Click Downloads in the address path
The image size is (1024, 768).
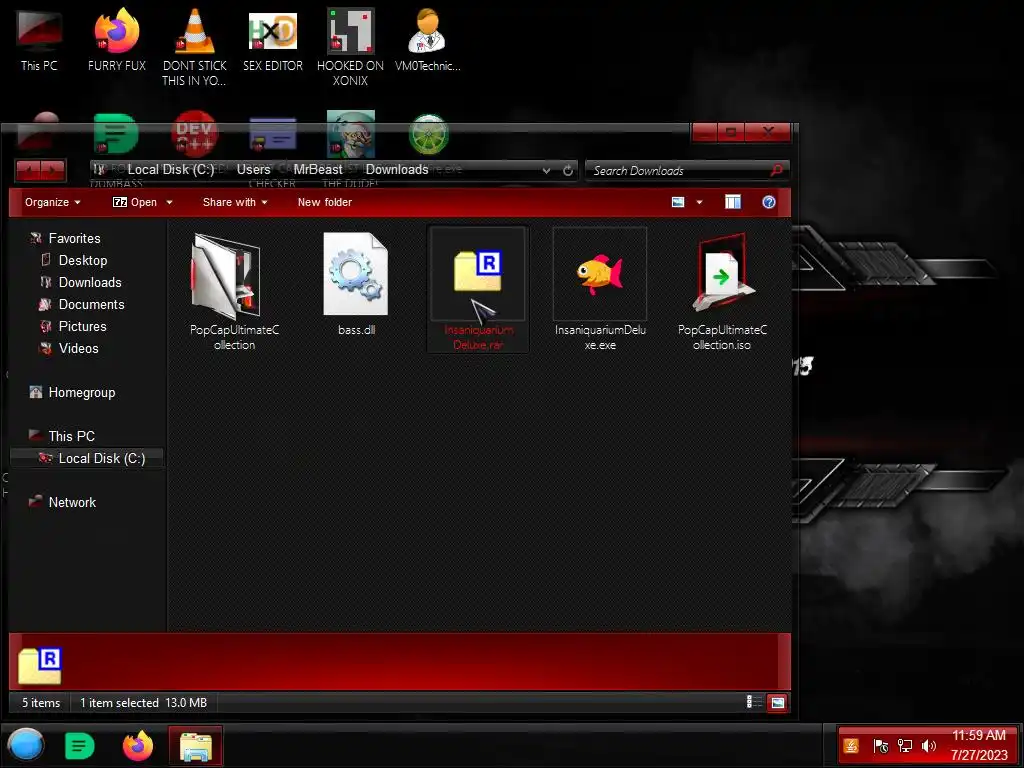(397, 170)
